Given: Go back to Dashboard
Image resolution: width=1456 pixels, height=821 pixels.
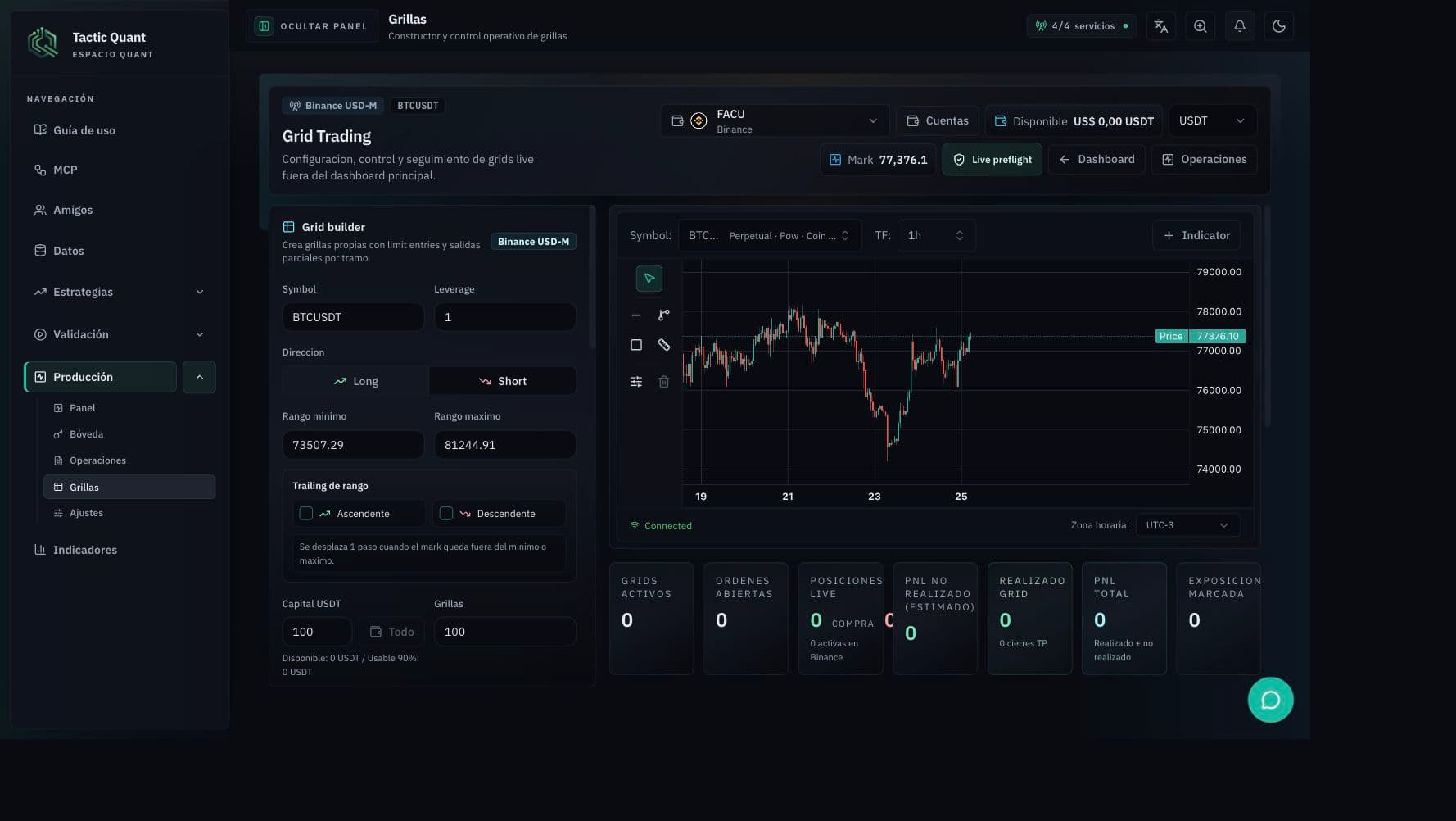Looking at the screenshot, I should click(1097, 160).
